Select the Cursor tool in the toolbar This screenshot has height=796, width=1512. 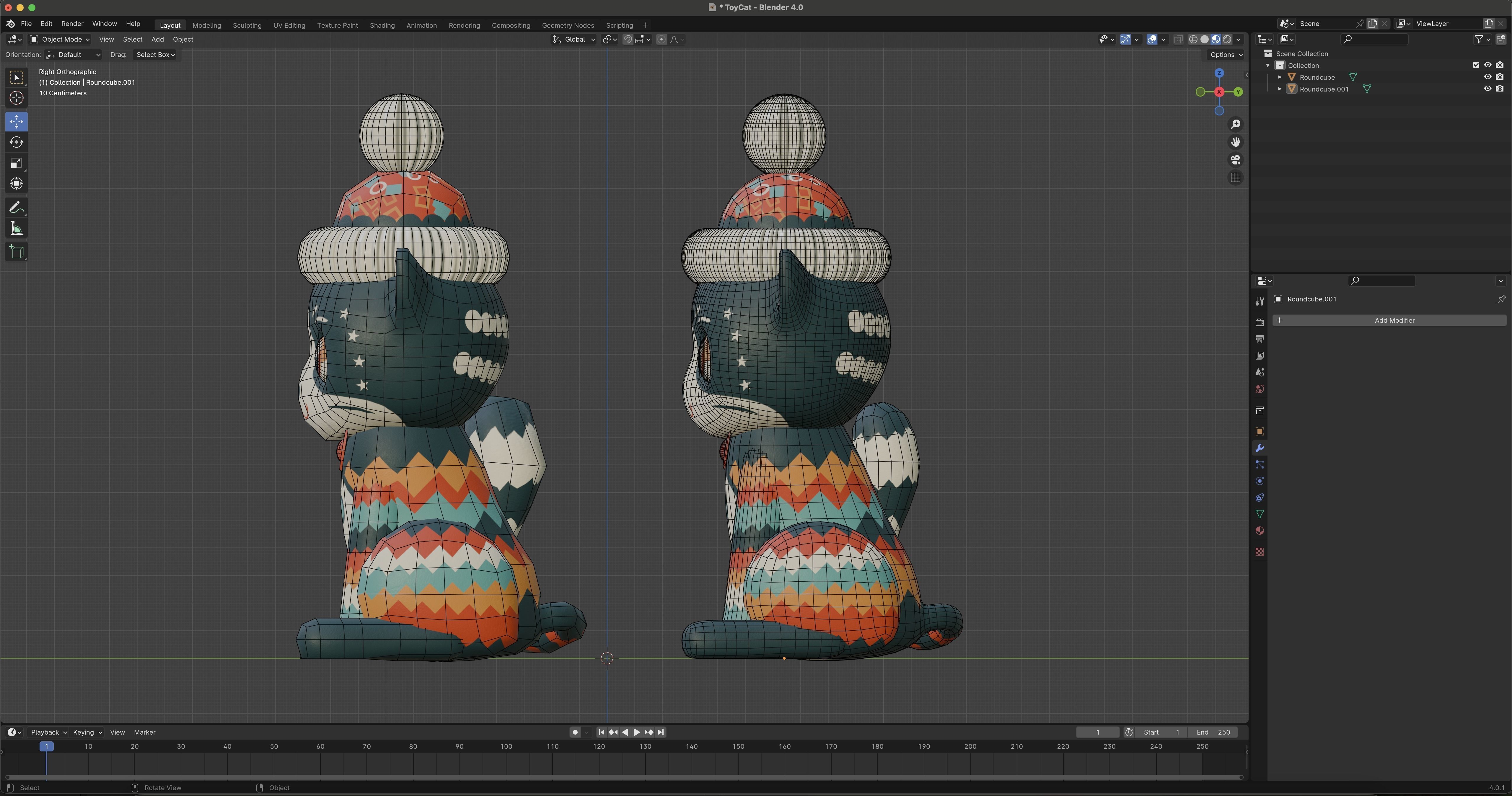tap(17, 98)
